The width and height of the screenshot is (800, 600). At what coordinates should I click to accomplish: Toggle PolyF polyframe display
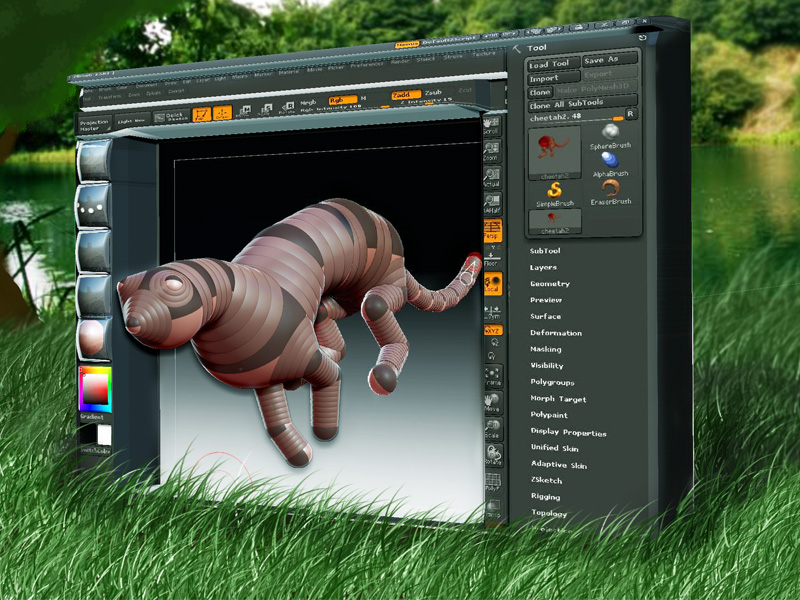tap(493, 482)
